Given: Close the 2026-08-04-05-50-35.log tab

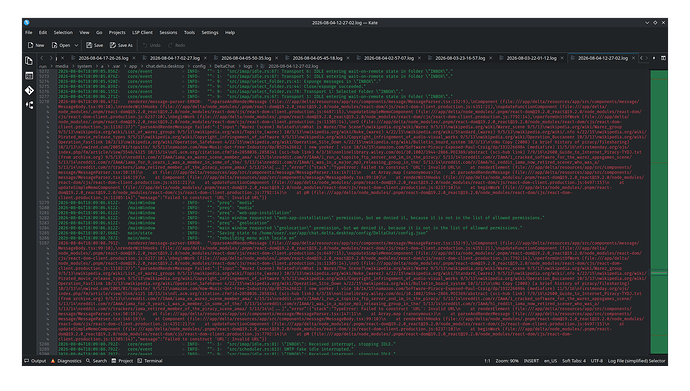Looking at the screenshot, I should [x=277, y=58].
